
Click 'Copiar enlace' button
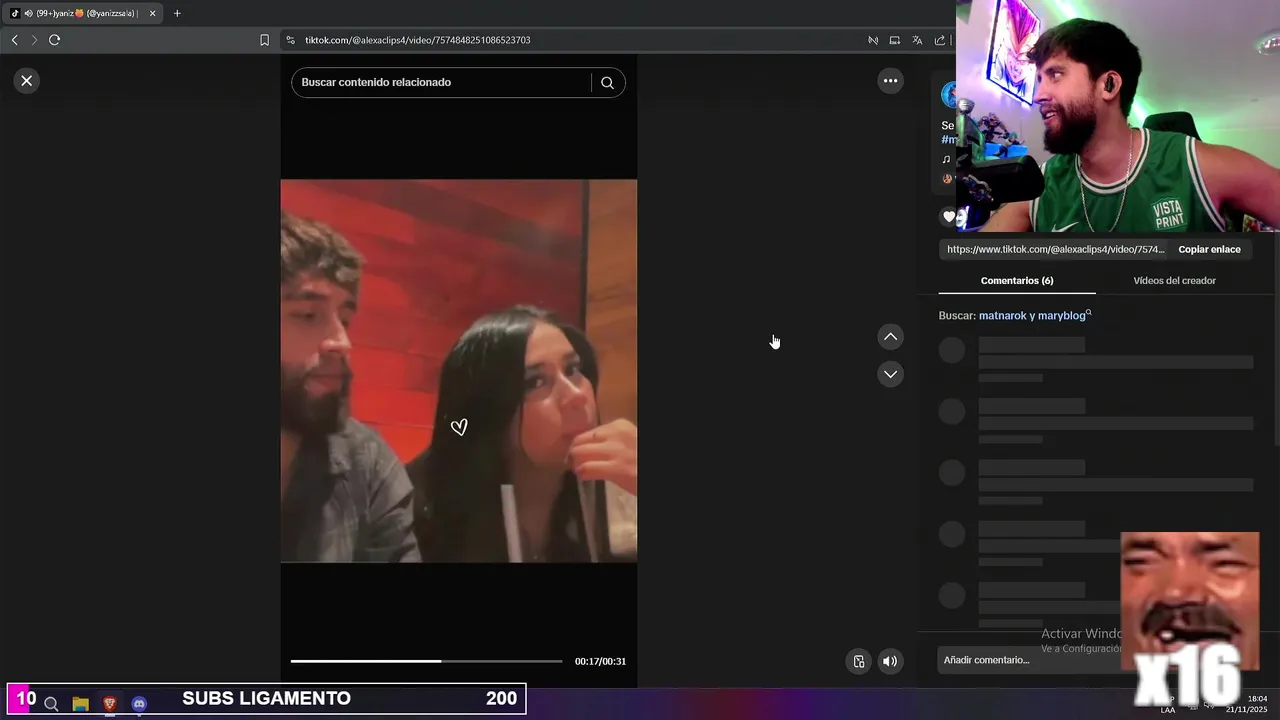pyautogui.click(x=1209, y=250)
